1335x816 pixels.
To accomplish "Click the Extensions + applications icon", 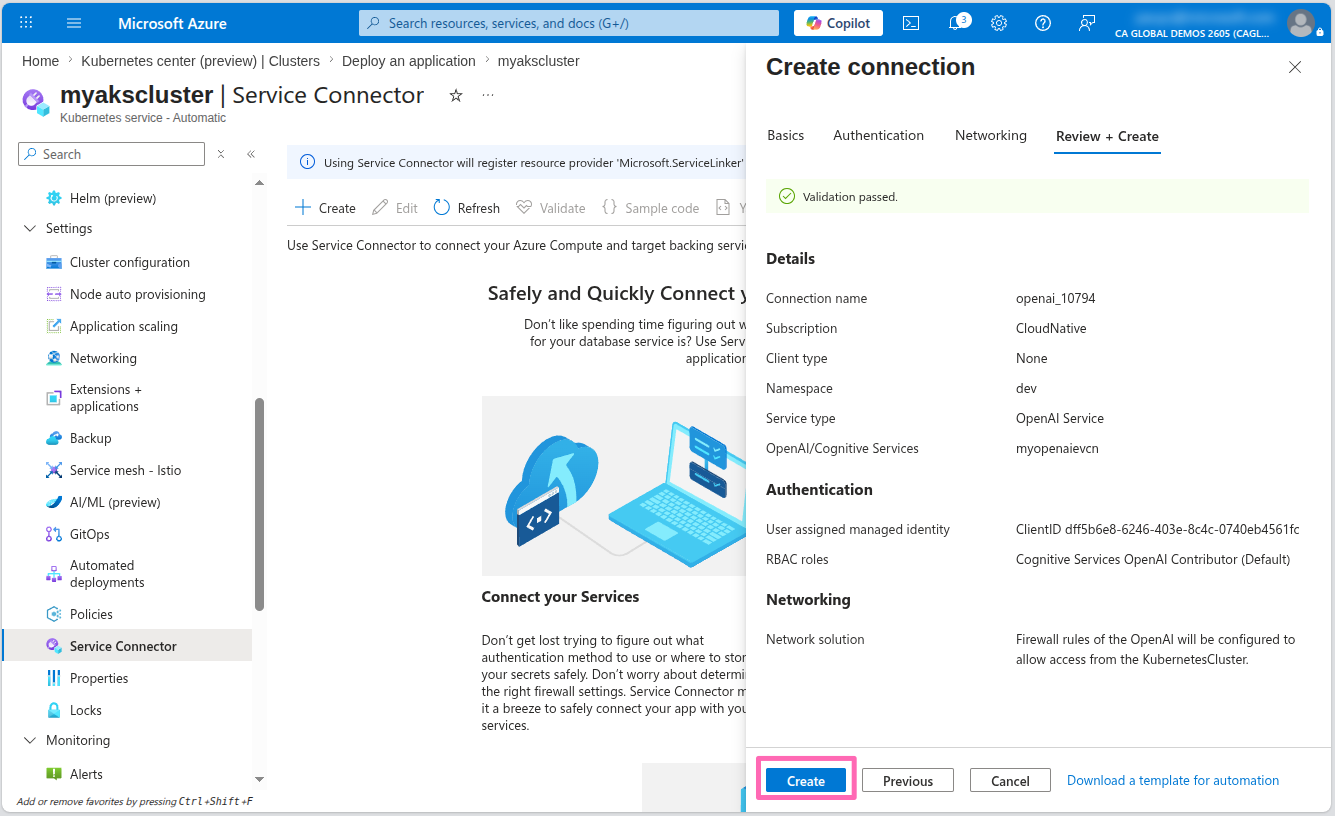I will tap(54, 398).
